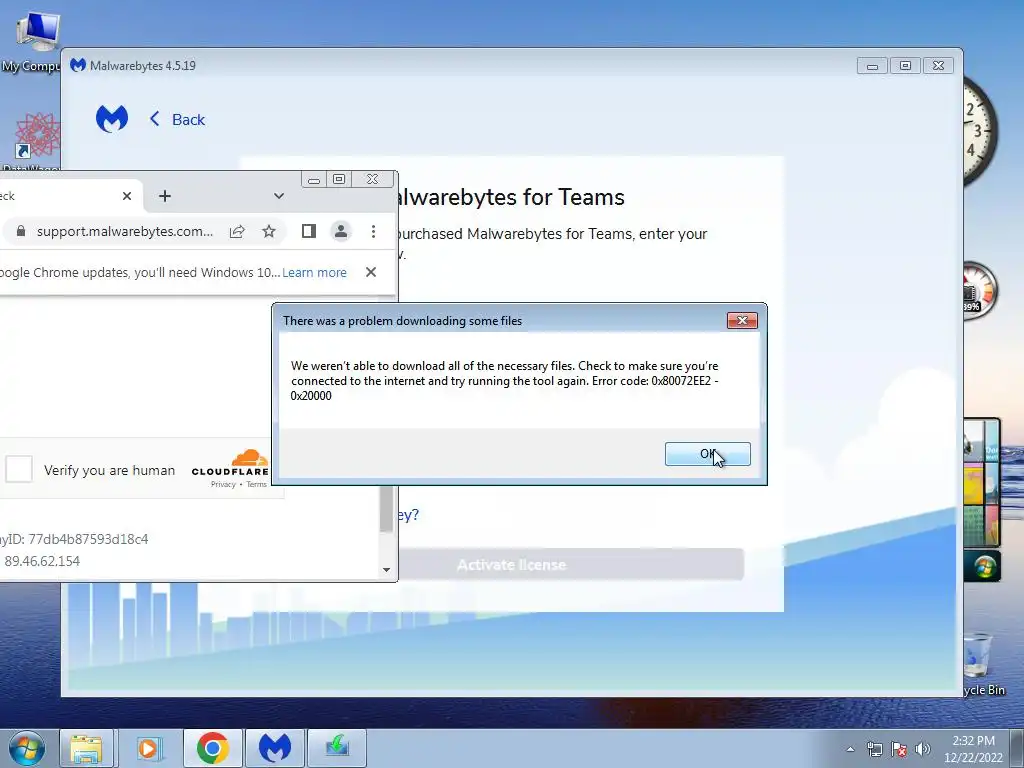Minimize the Chrome window
1024x768 pixels.
(x=314, y=179)
